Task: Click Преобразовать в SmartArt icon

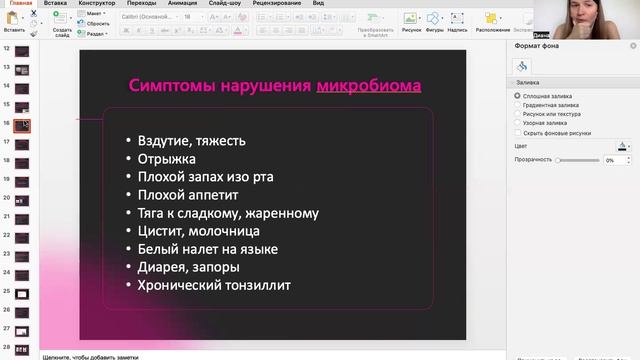Action: [373, 18]
